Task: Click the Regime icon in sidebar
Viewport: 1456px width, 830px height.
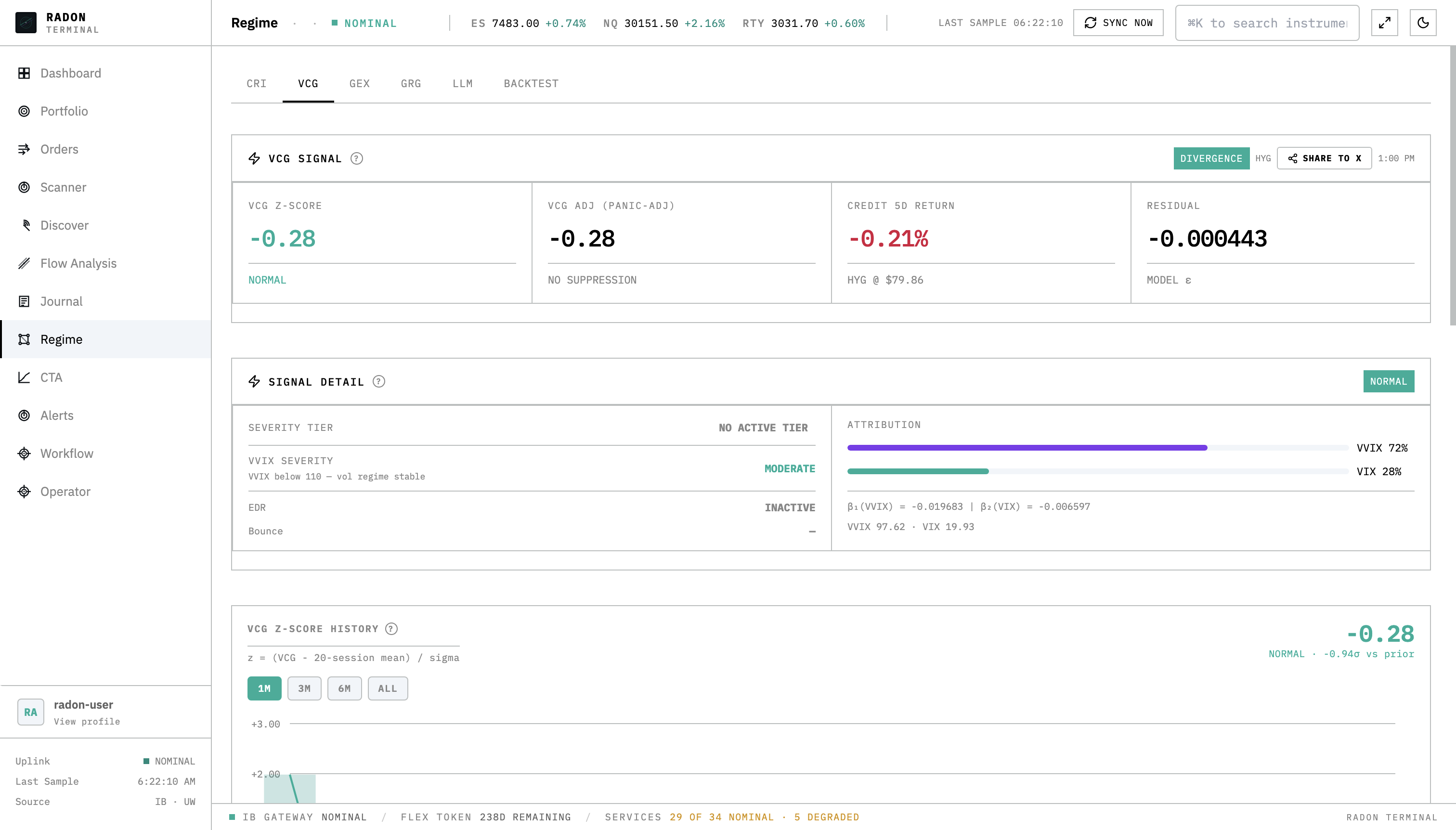Action: (24, 339)
